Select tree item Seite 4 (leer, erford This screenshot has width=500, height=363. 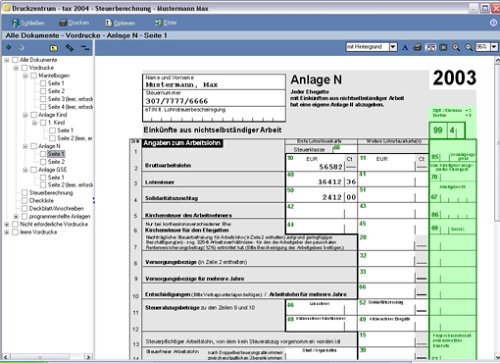point(70,107)
